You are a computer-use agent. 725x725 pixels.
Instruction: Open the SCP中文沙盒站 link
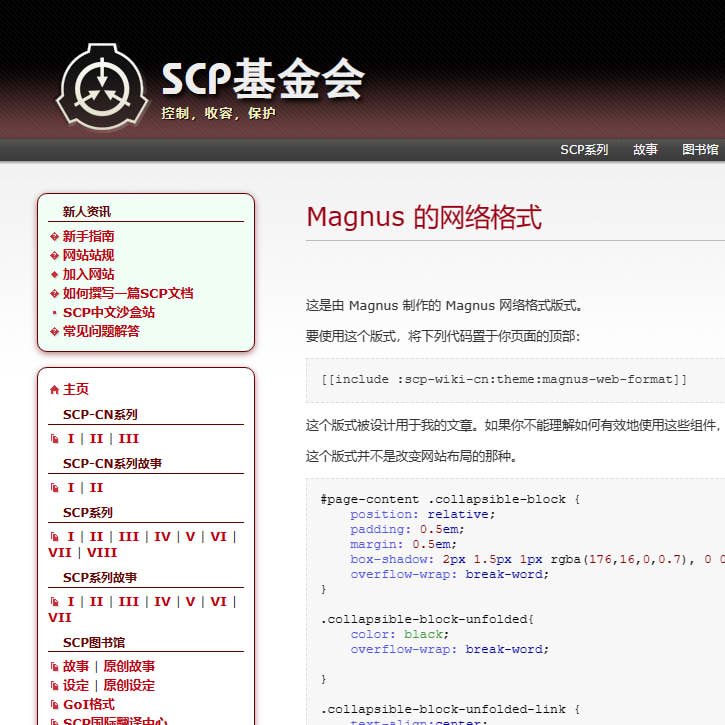coord(109,312)
